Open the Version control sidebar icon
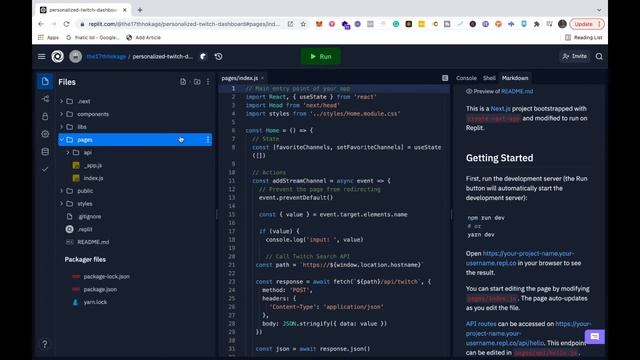Screen dimensions: 640x360 tap(45, 99)
